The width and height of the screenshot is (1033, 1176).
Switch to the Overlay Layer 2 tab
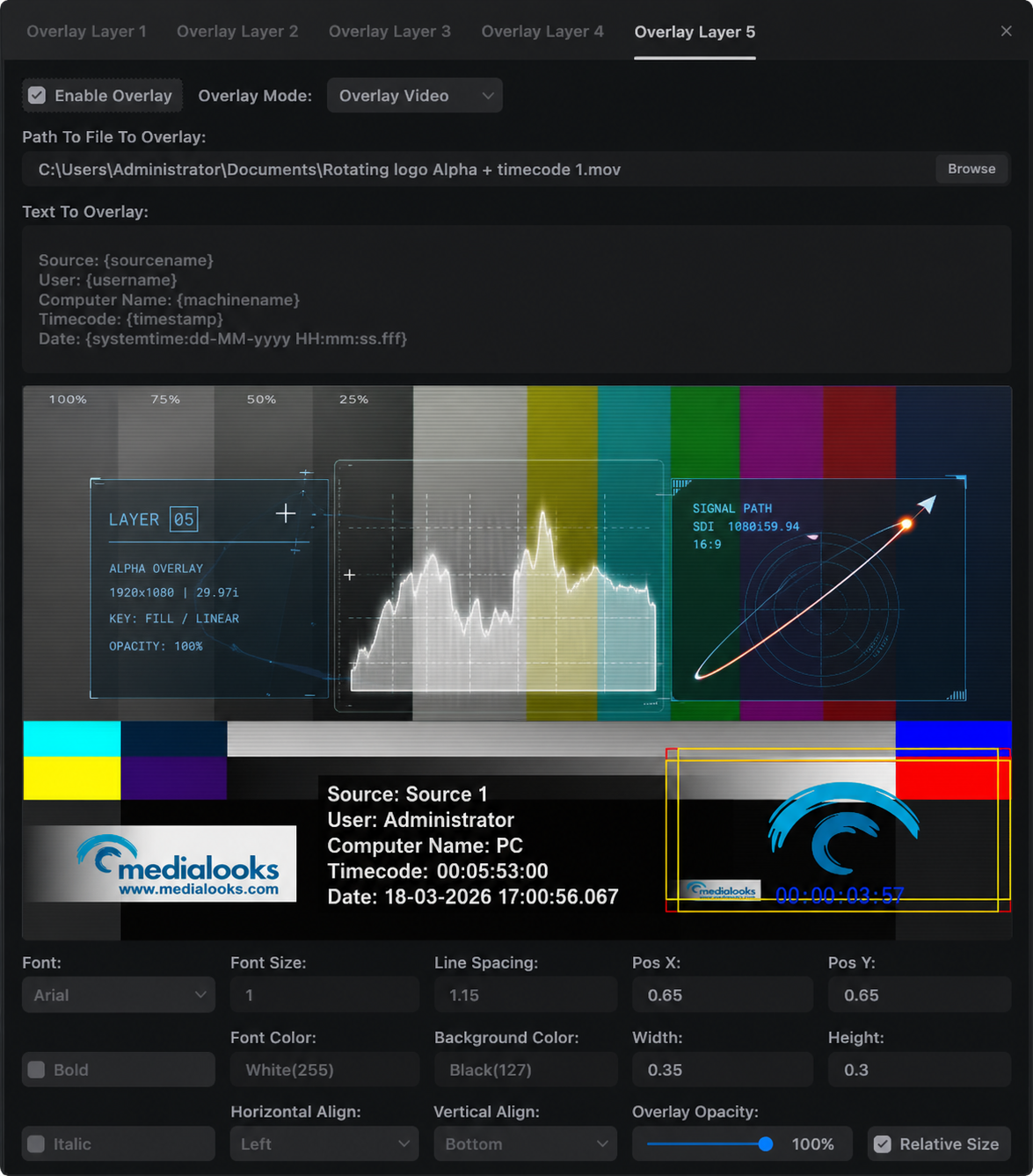tap(237, 32)
